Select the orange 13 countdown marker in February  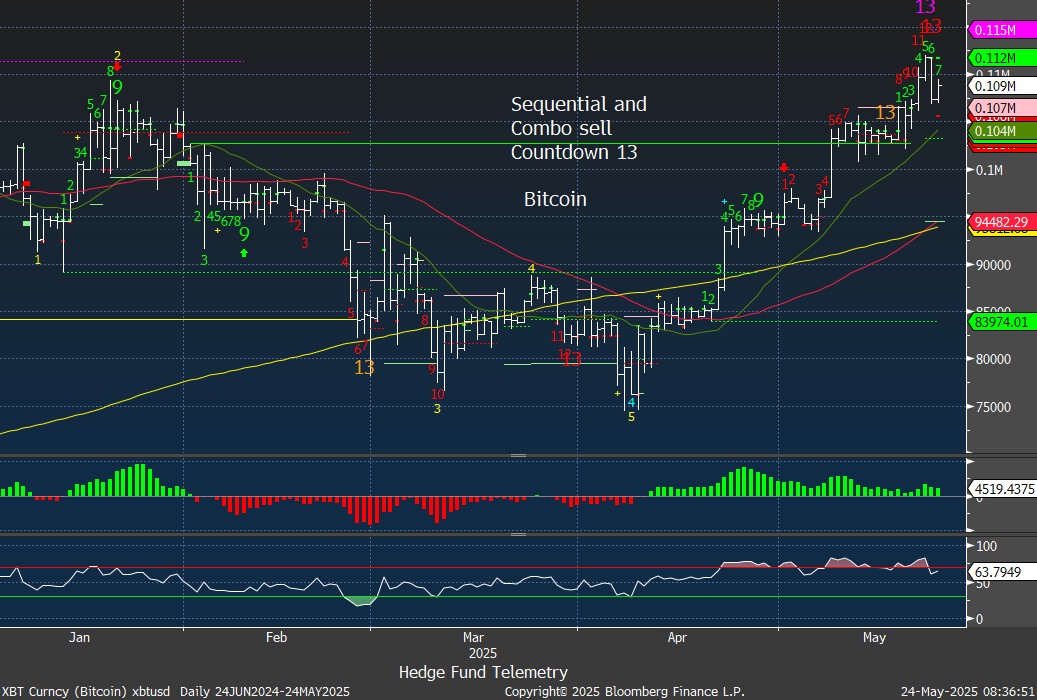pyautogui.click(x=364, y=367)
